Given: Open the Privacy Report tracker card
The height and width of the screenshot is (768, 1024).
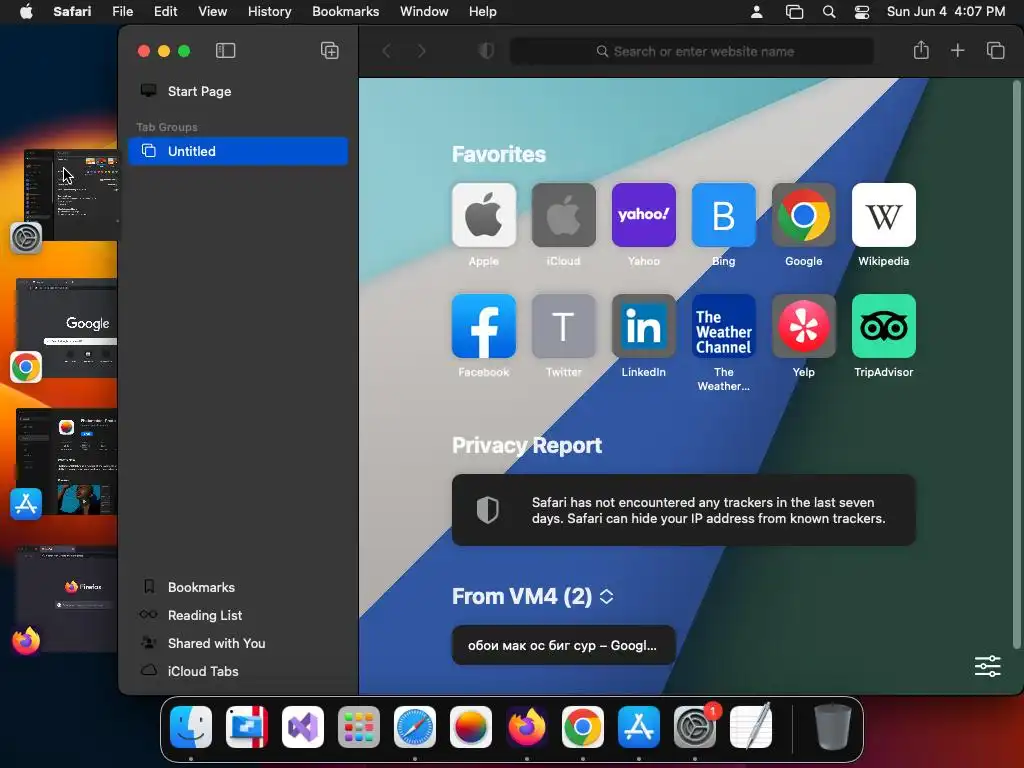Looking at the screenshot, I should [684, 510].
